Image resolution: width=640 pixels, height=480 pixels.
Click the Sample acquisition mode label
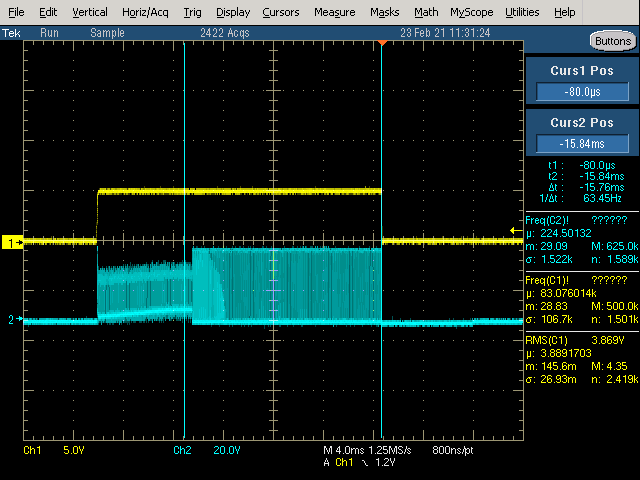point(107,33)
